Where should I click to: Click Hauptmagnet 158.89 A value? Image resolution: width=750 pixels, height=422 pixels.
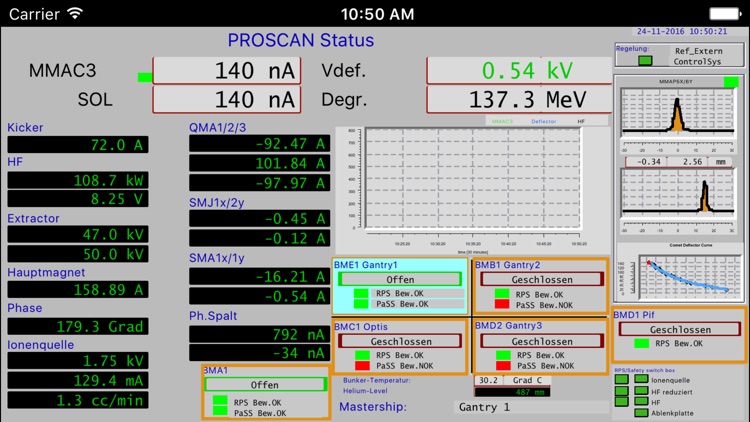pos(77,289)
